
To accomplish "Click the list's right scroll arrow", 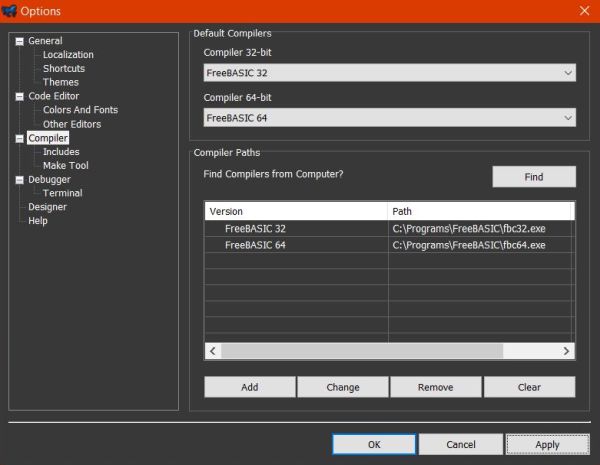I will [x=566, y=351].
